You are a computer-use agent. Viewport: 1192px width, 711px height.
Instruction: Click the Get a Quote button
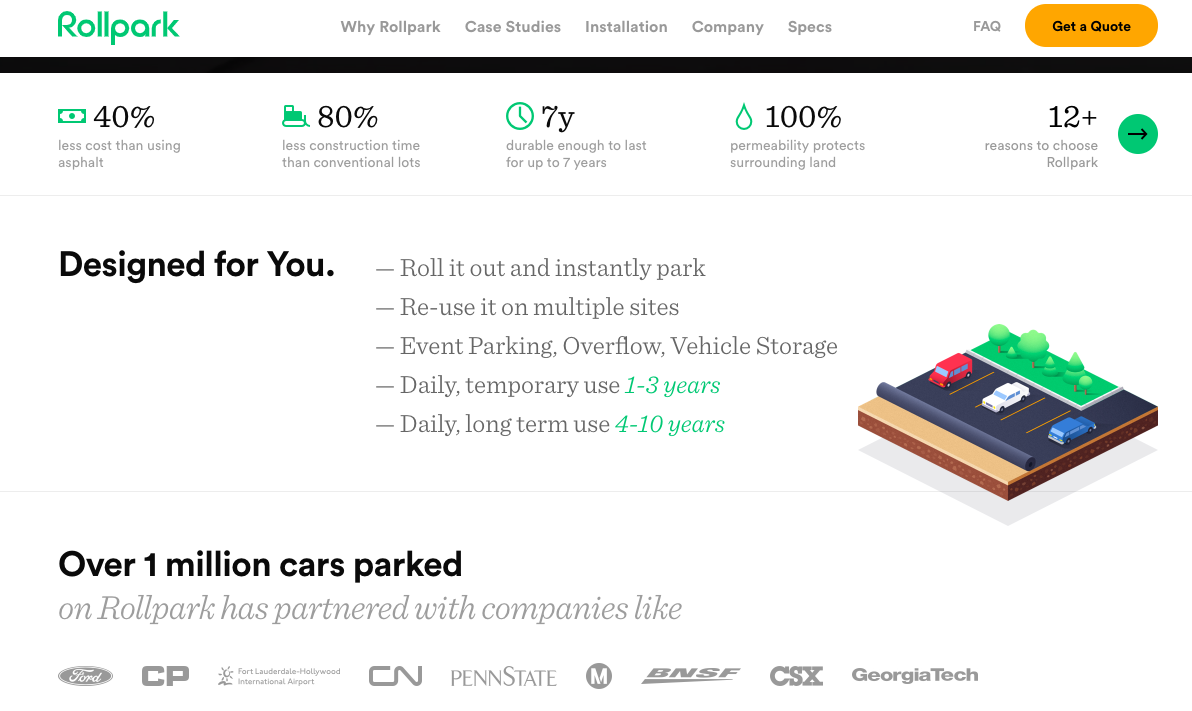point(1091,25)
